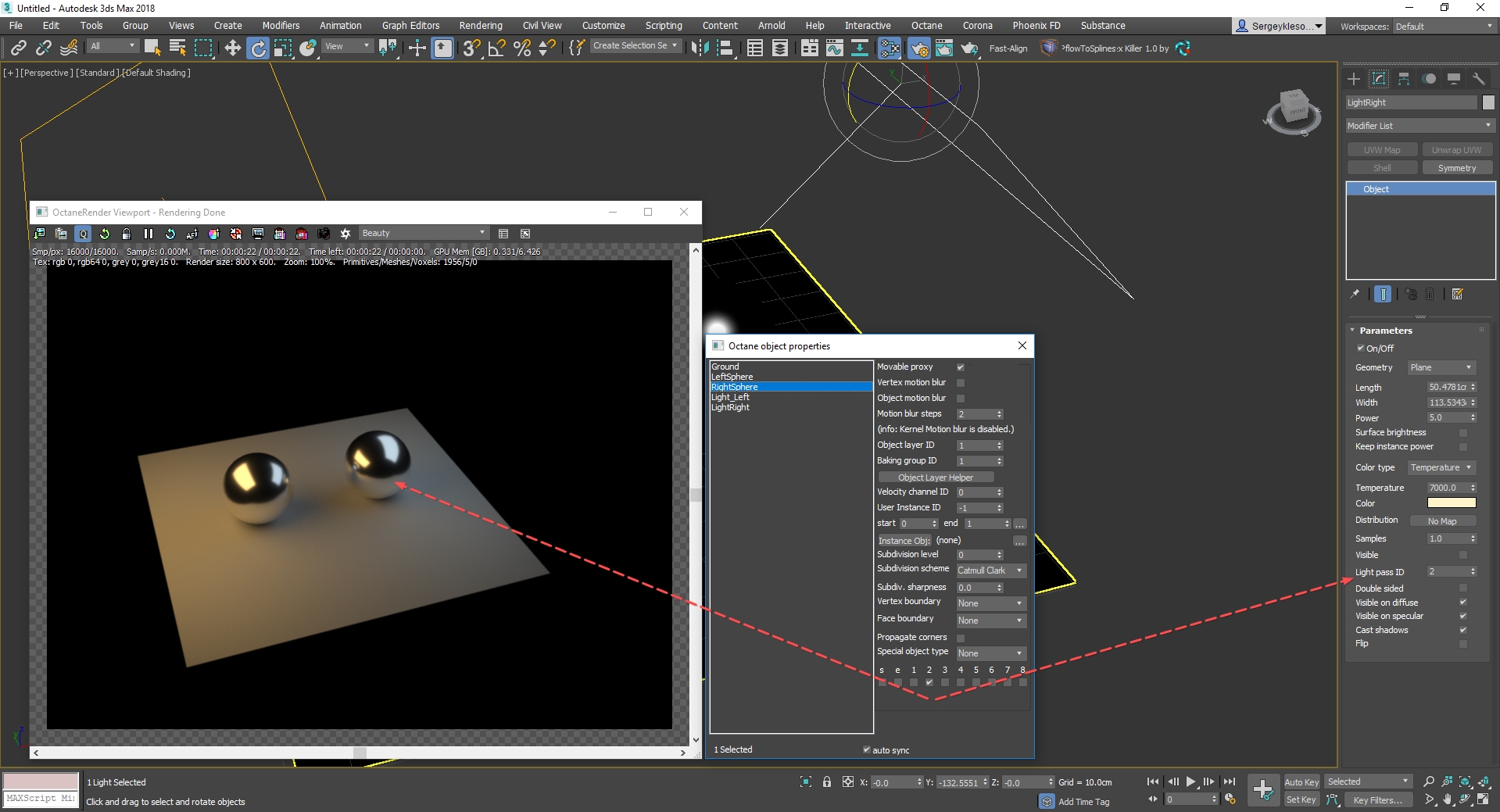The width and height of the screenshot is (1500, 812).
Task: Open Special object type dropdown
Action: click(x=990, y=653)
